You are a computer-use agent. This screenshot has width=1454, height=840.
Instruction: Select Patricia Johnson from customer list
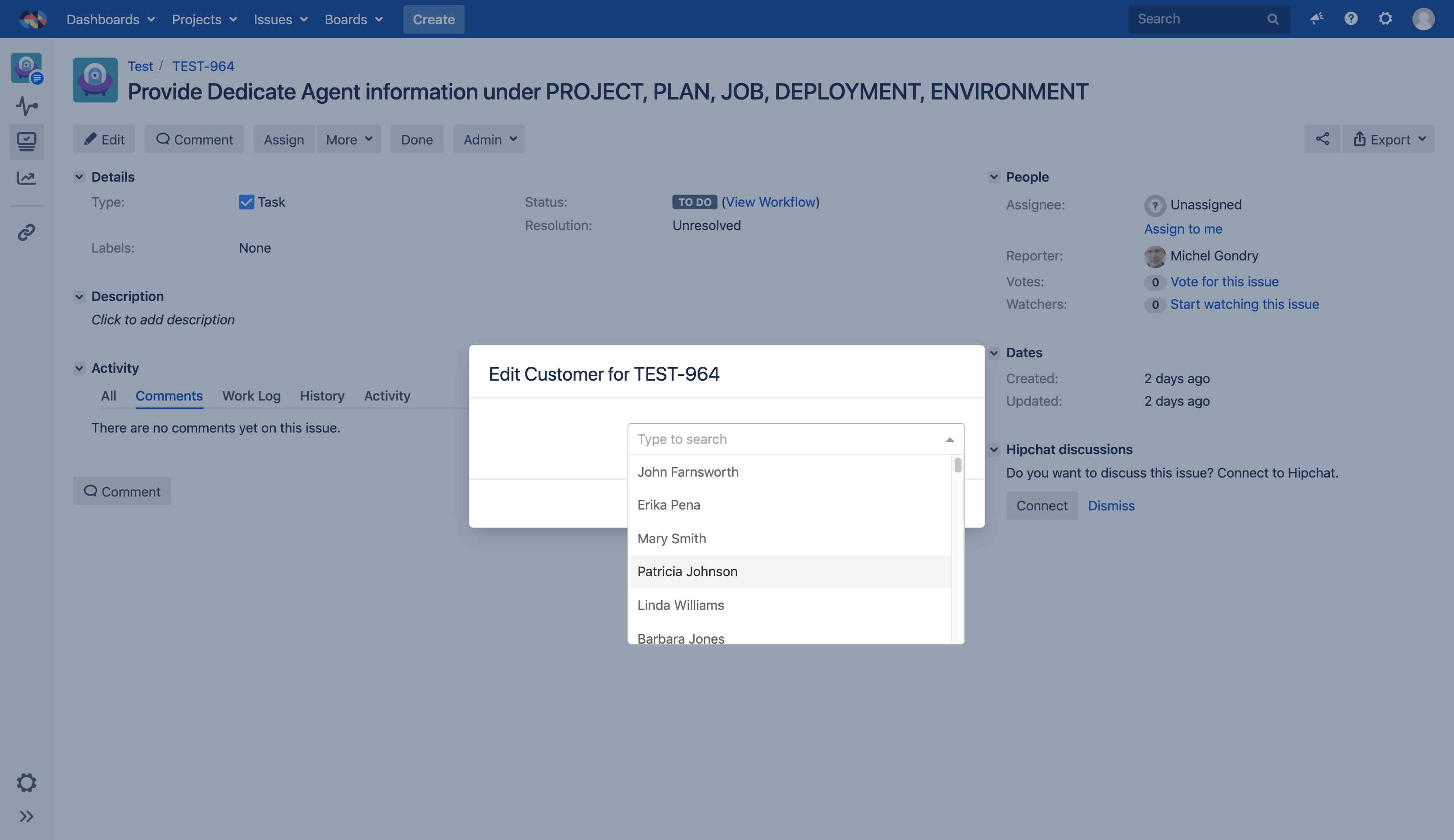[687, 572]
